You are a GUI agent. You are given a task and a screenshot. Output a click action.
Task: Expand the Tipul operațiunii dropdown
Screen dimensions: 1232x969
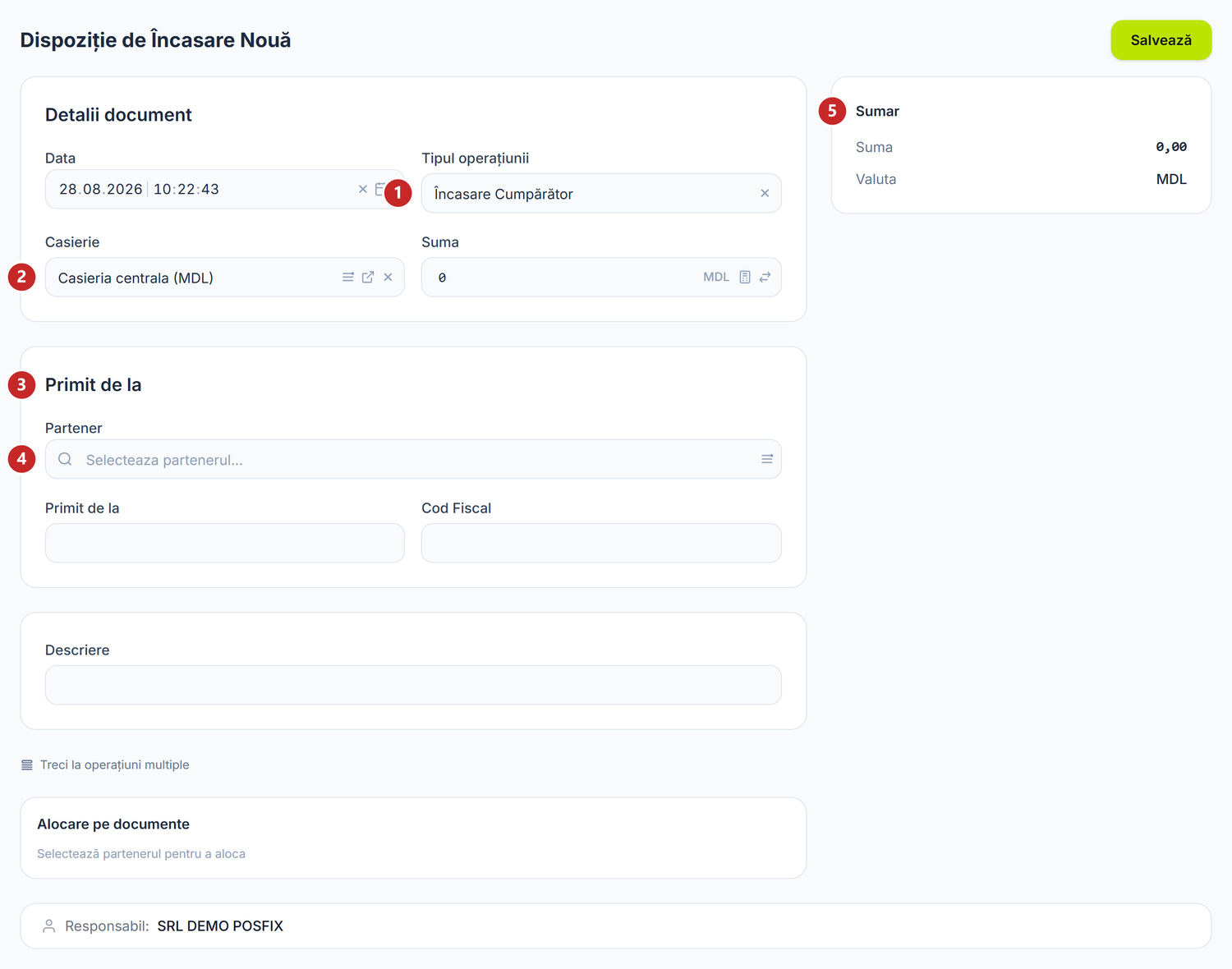tap(601, 193)
